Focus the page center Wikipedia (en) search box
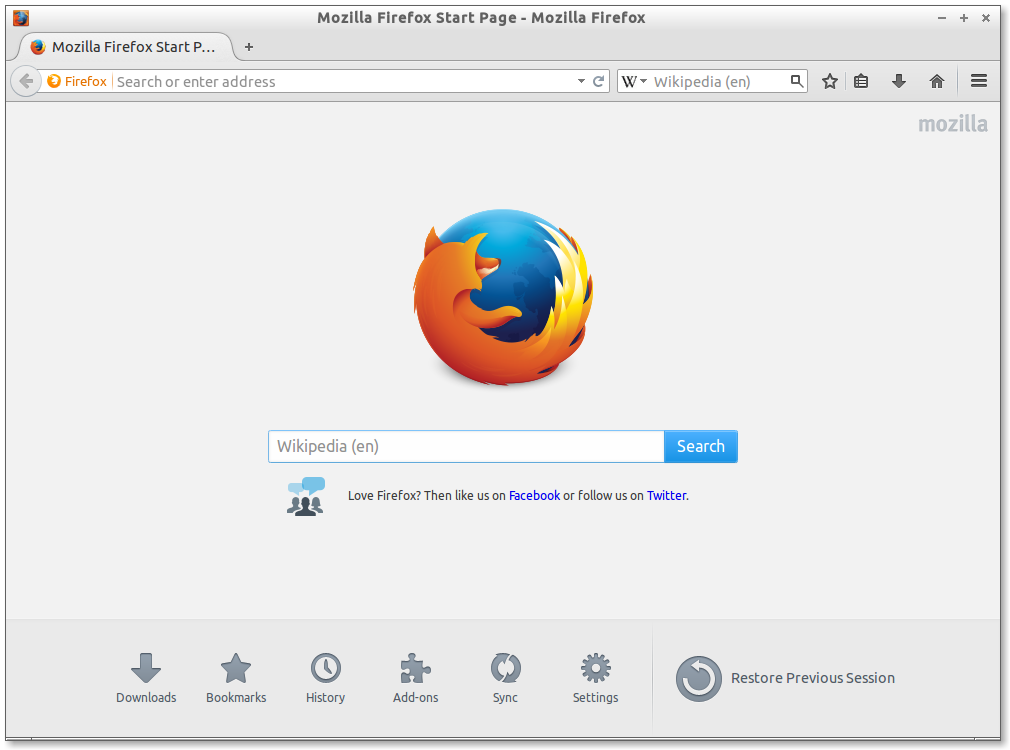 (466, 446)
